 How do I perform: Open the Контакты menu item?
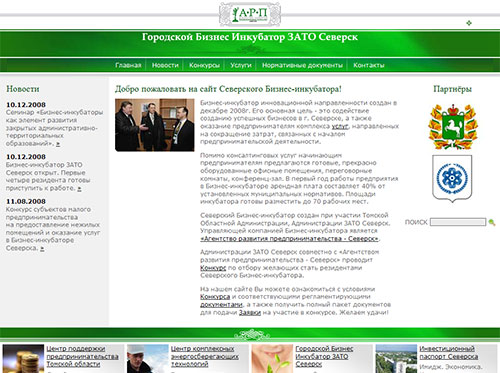click(369, 65)
